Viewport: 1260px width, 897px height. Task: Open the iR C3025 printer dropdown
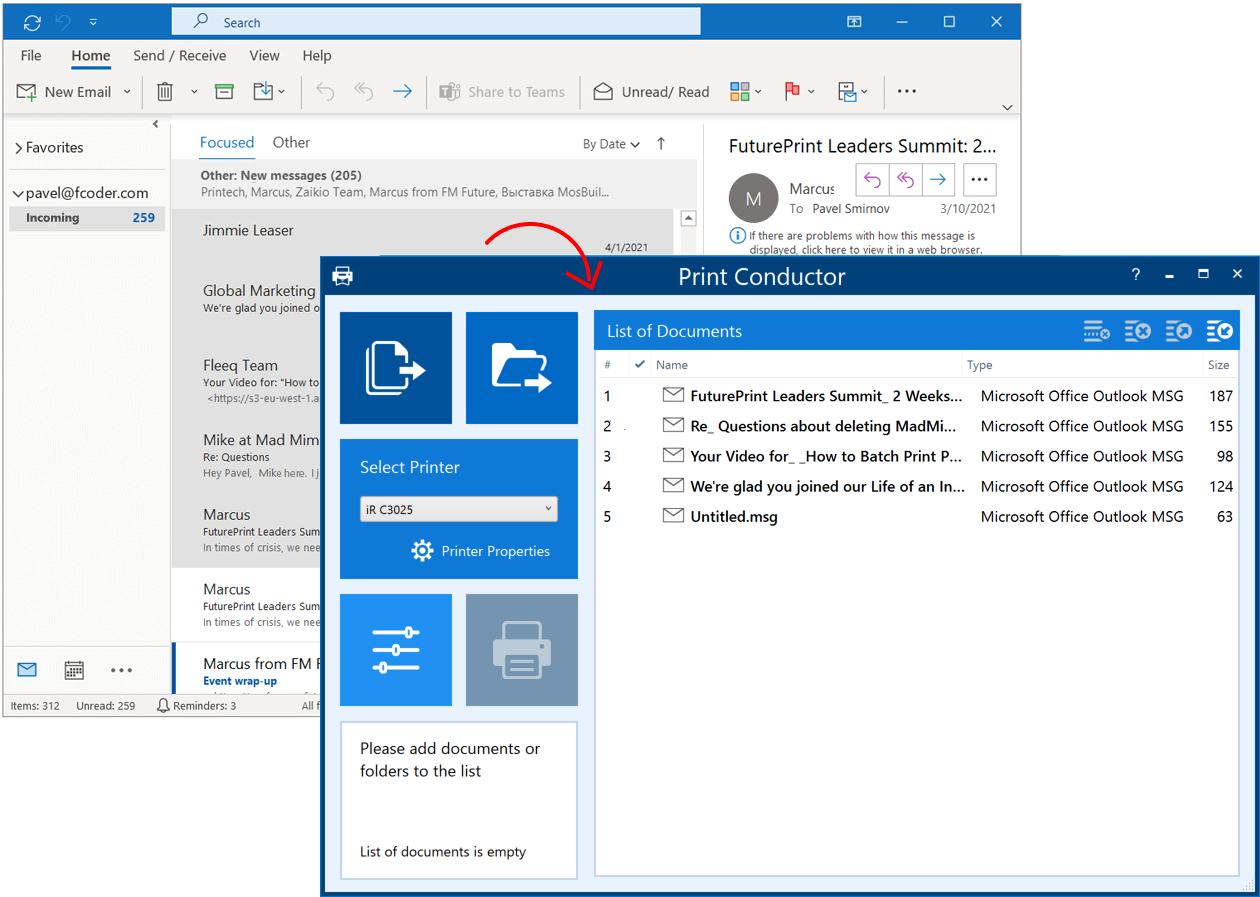click(x=458, y=509)
